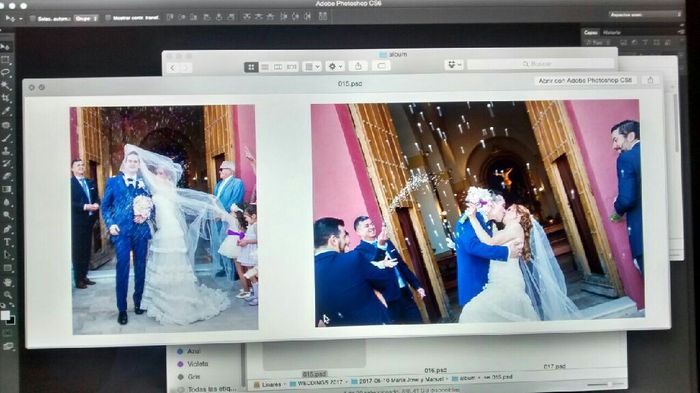Select the Clone Stamp tool
Viewport: 700px width, 393px height.
(6, 151)
